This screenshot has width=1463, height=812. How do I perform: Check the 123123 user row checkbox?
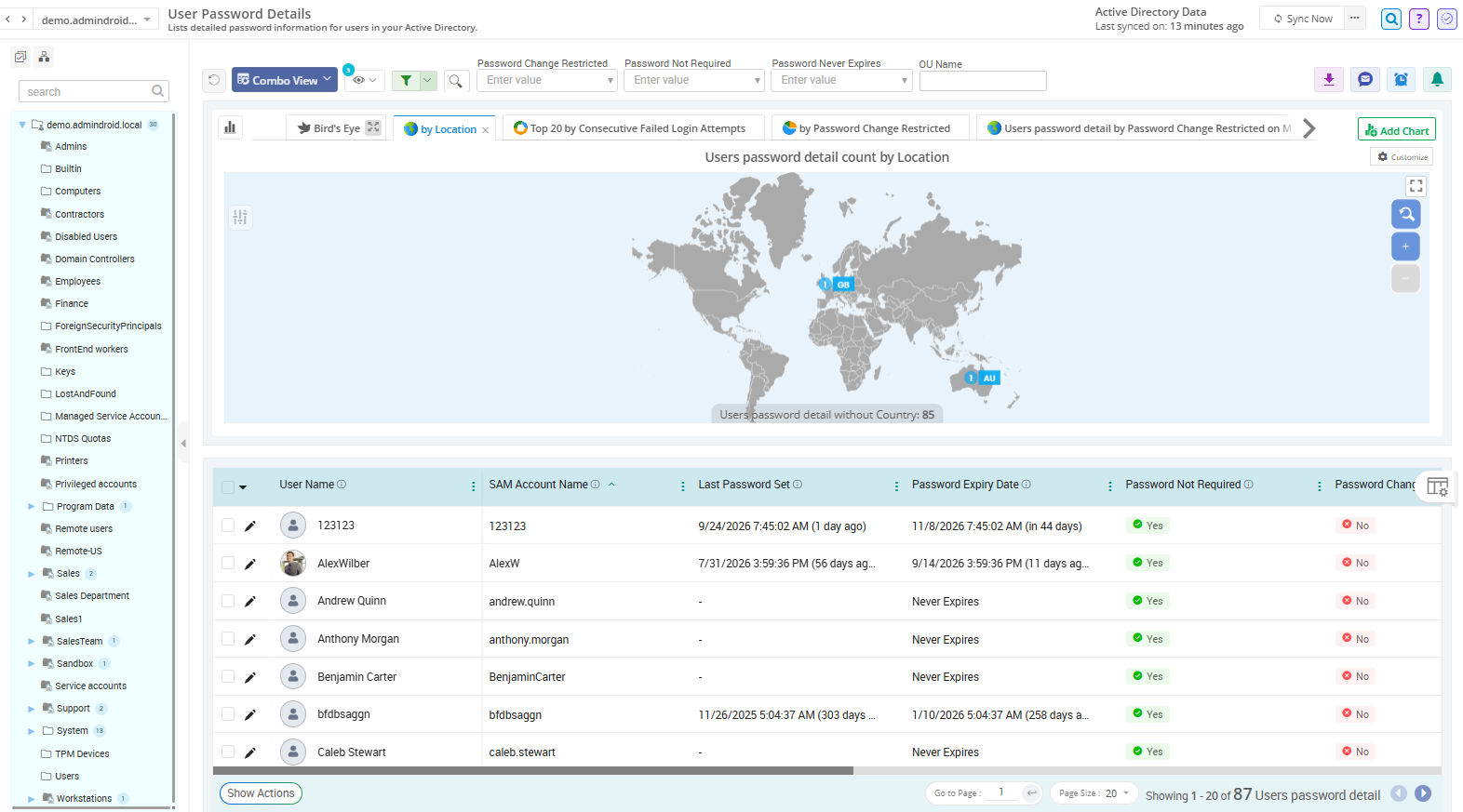(228, 526)
